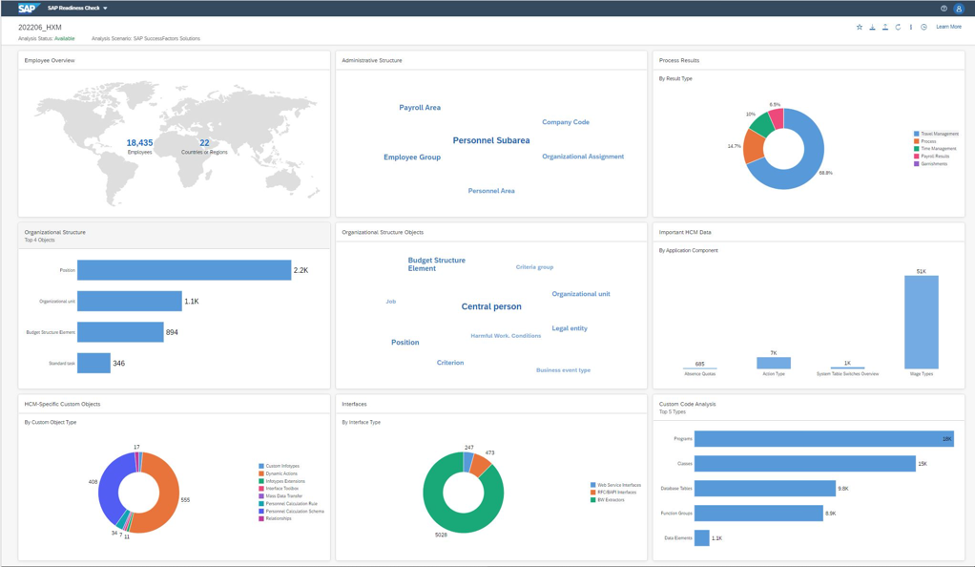The image size is (977, 568).
Task: Select Personnel Area in the word cloud
Action: pyautogui.click(x=491, y=191)
